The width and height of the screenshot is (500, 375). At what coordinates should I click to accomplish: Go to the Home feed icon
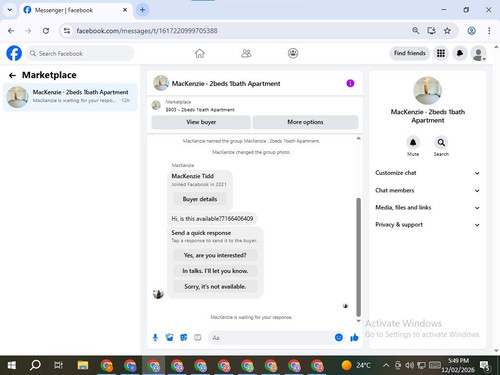(200, 53)
